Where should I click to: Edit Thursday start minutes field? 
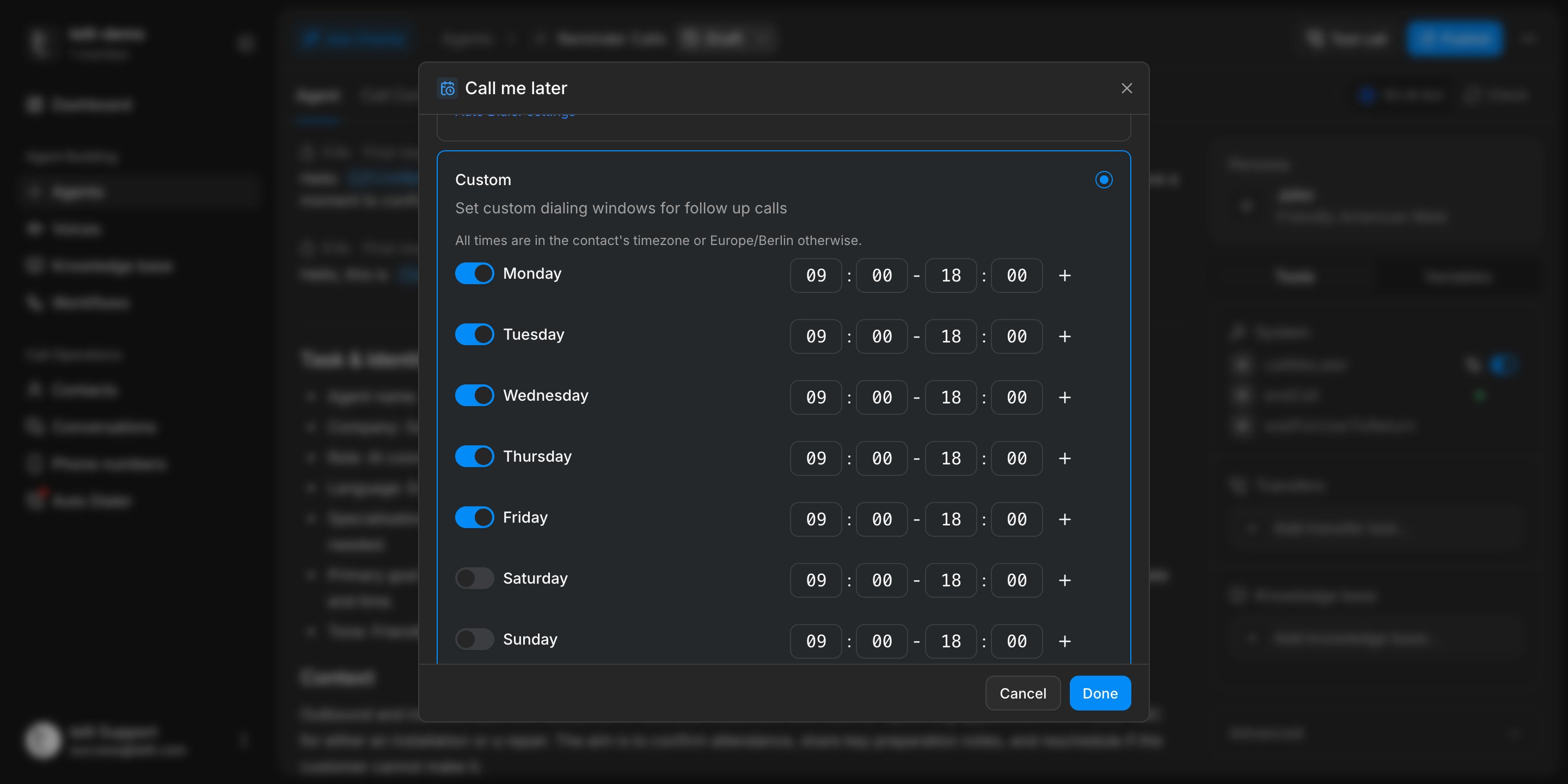(881, 458)
